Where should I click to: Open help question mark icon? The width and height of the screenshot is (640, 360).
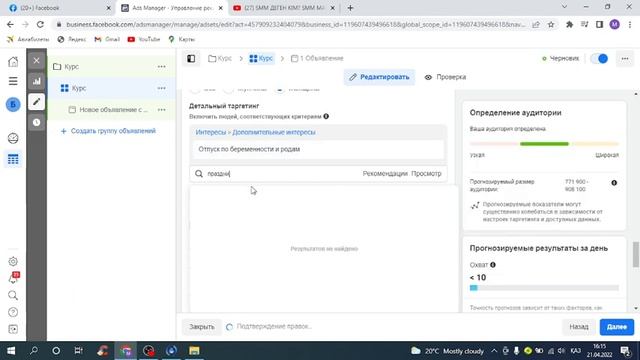pyautogui.click(x=13, y=312)
